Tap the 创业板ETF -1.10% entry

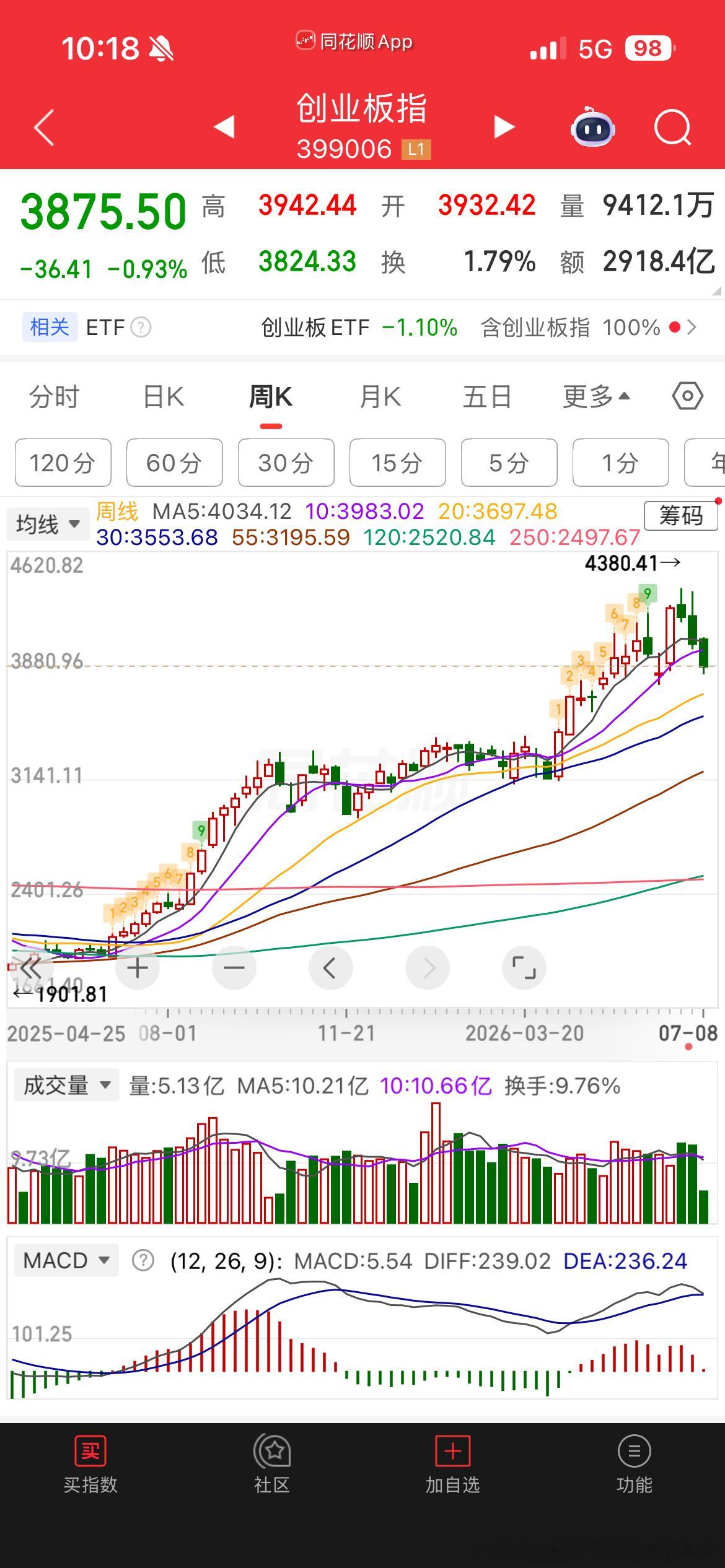click(x=359, y=327)
